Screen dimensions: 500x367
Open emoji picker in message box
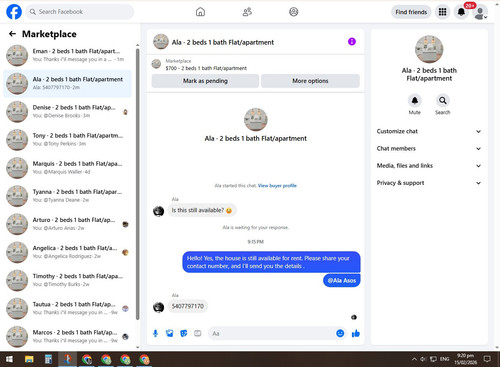340,333
